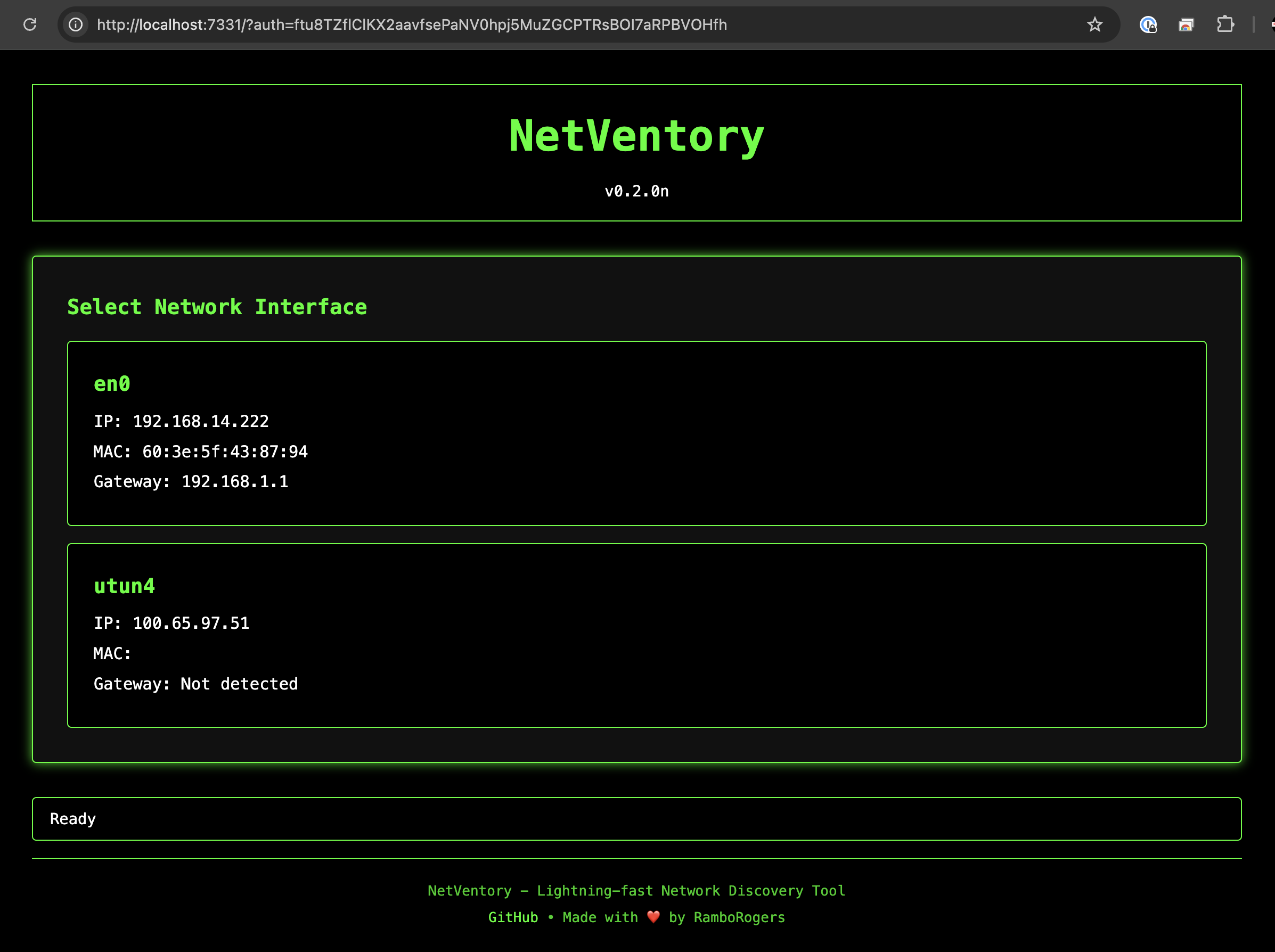The height and width of the screenshot is (952, 1275).
Task: Click the en0 interface name heading
Action: (112, 384)
